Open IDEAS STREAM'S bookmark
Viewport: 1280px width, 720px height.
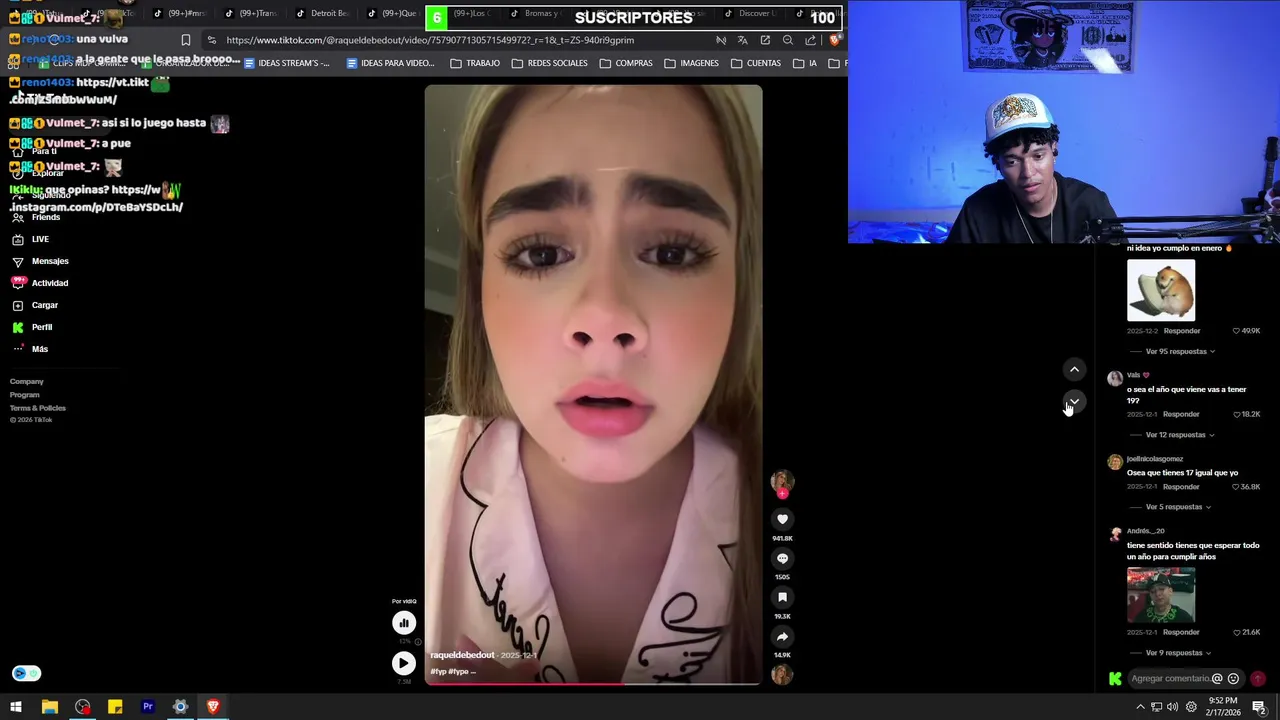coord(285,63)
